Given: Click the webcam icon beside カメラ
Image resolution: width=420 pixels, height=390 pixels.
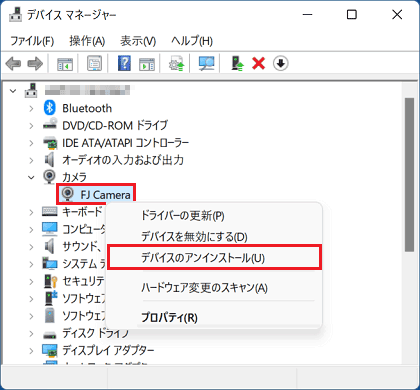Looking at the screenshot, I should [x=50, y=176].
